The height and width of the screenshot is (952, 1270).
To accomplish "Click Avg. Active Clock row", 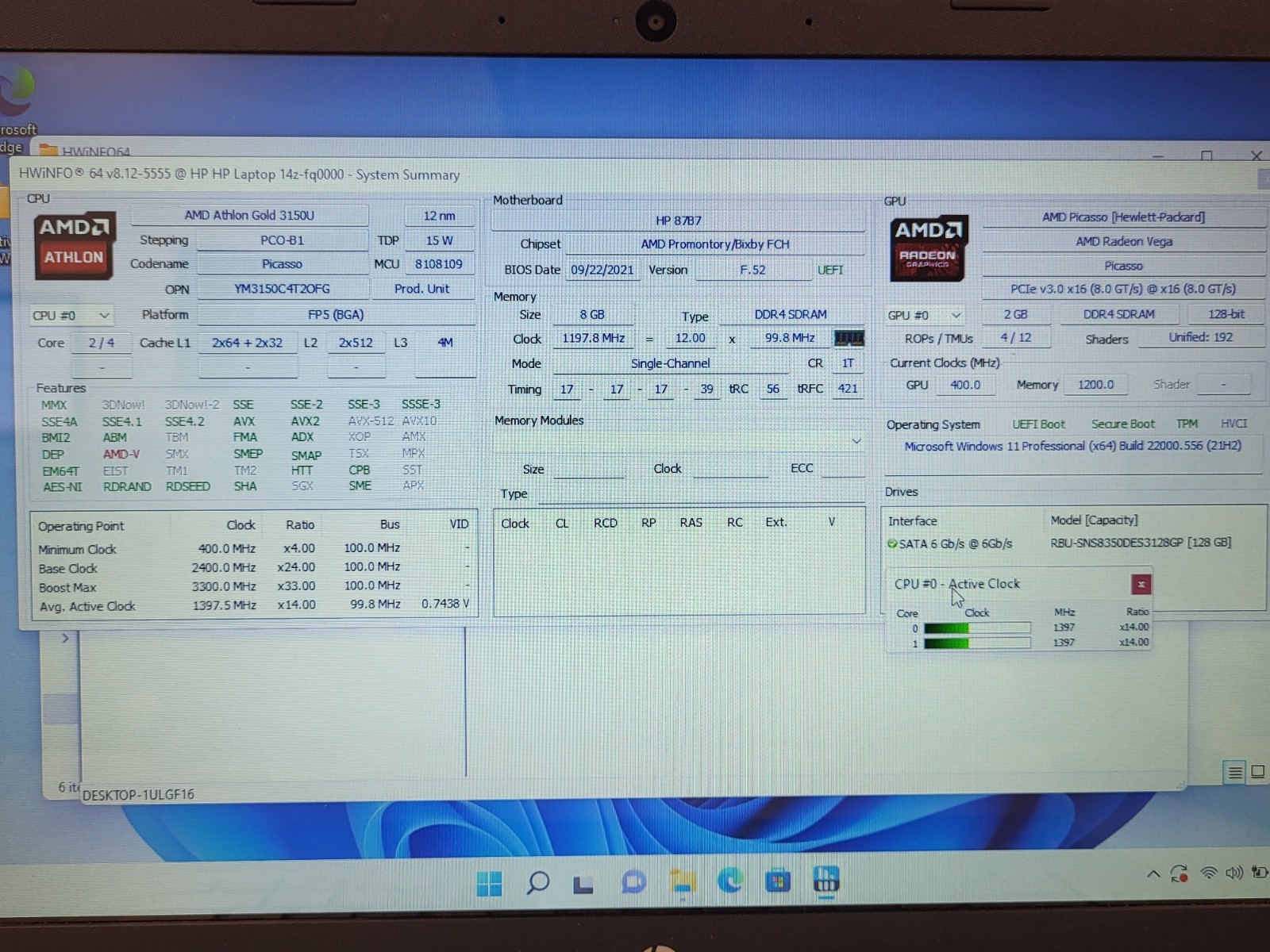I will (x=254, y=605).
